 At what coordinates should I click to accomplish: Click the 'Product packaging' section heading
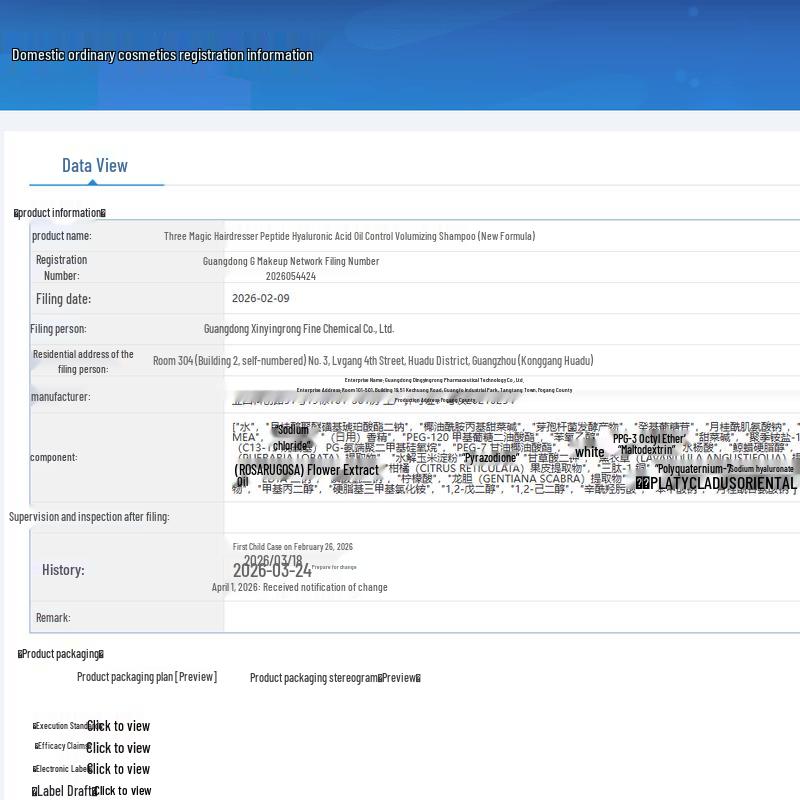coord(61,654)
